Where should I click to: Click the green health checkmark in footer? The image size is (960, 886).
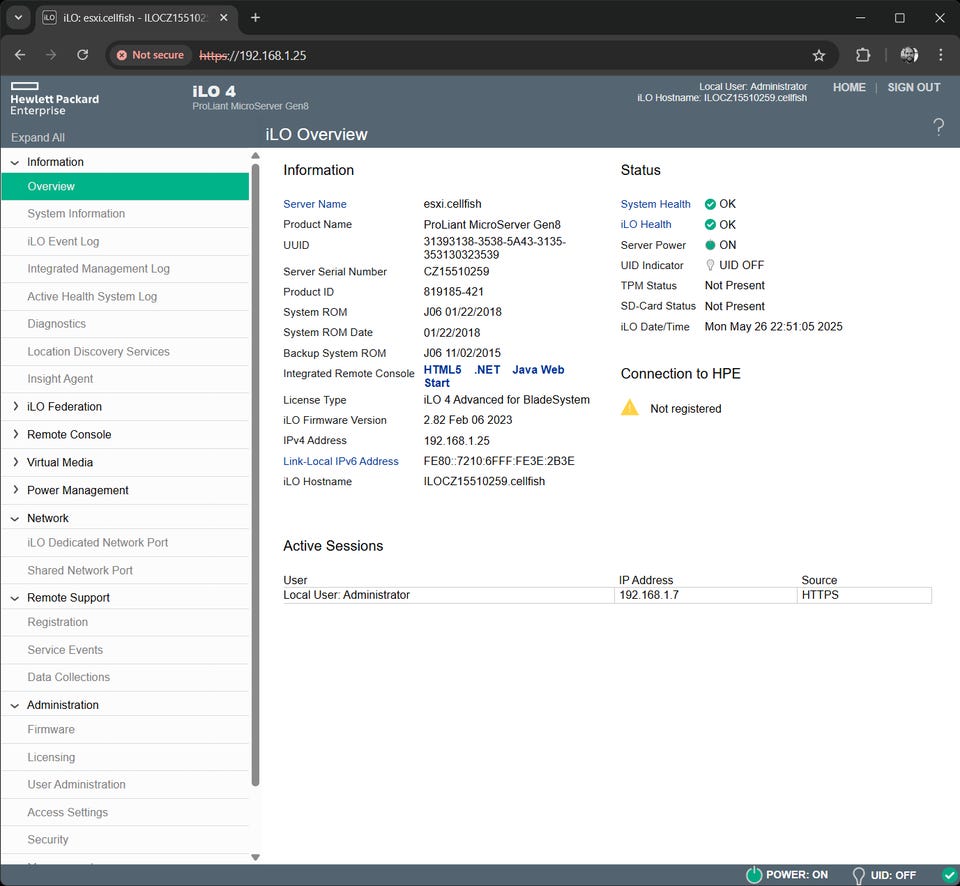pyautogui.click(x=949, y=875)
